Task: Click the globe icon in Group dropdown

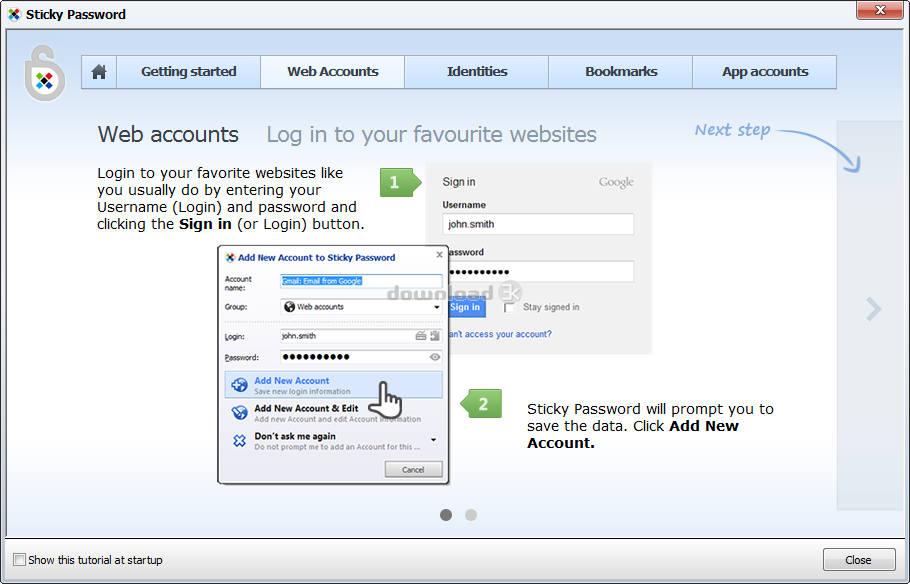Action: 289,307
